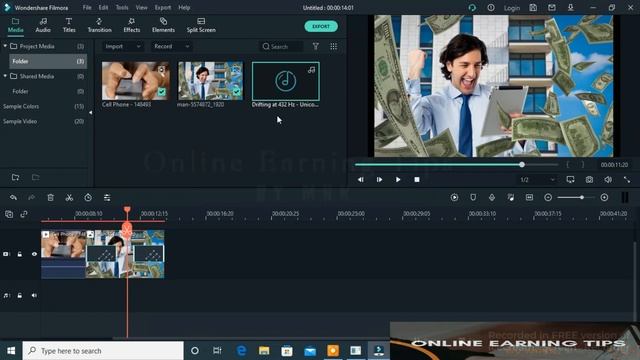The height and width of the screenshot is (360, 640).
Task: Click the media Search field
Action: [x=282, y=47]
